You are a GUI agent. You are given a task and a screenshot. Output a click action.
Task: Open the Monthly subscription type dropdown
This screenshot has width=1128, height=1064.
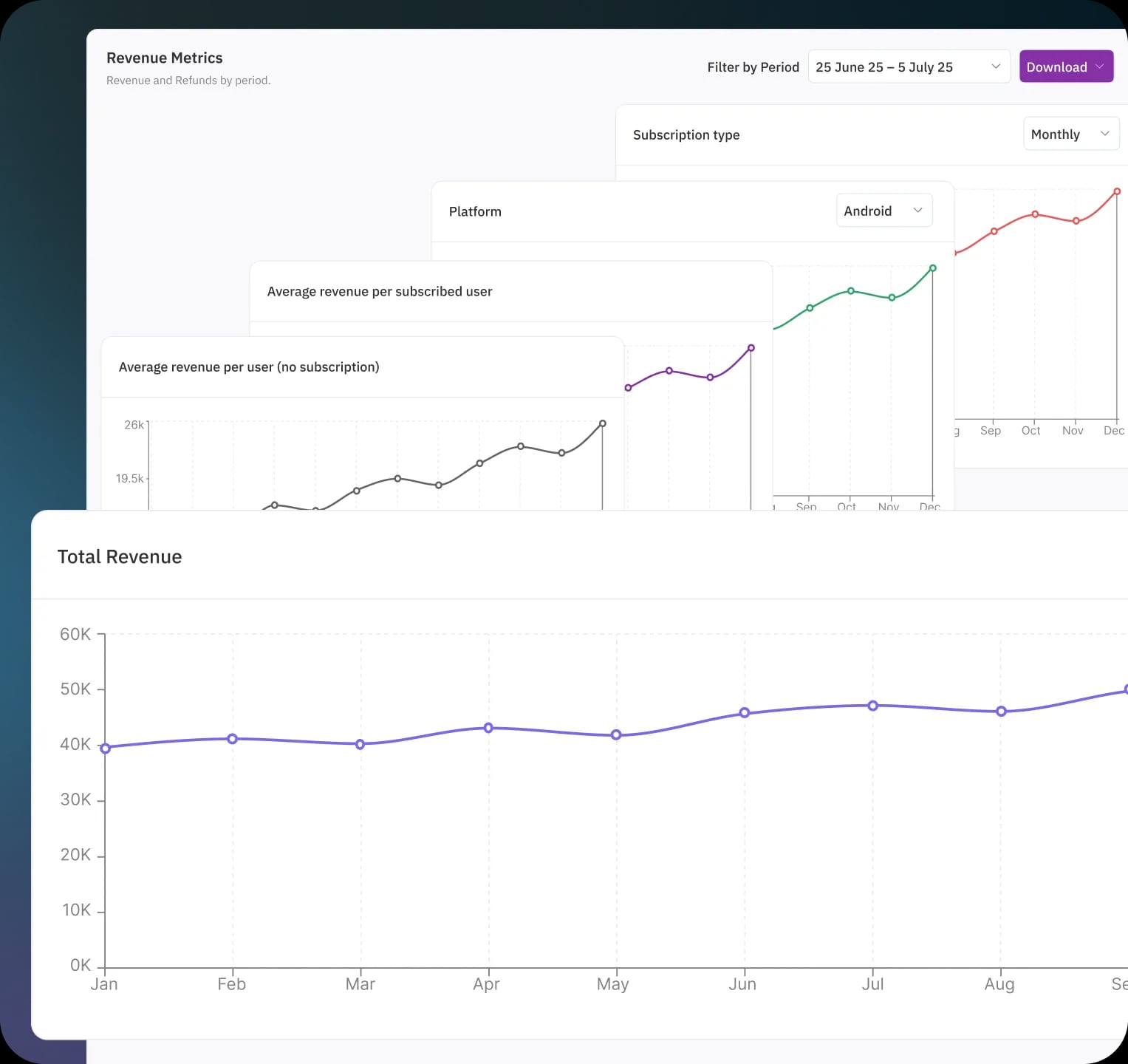click(x=1070, y=134)
